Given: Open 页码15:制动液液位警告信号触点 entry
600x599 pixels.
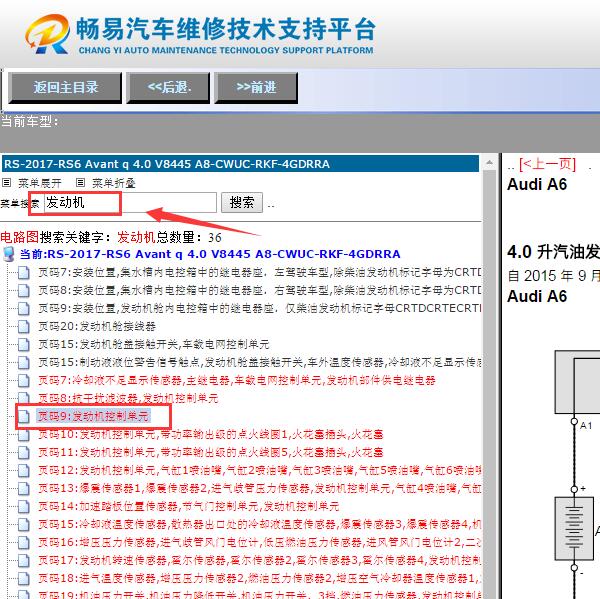Looking at the screenshot, I should pyautogui.click(x=259, y=362).
